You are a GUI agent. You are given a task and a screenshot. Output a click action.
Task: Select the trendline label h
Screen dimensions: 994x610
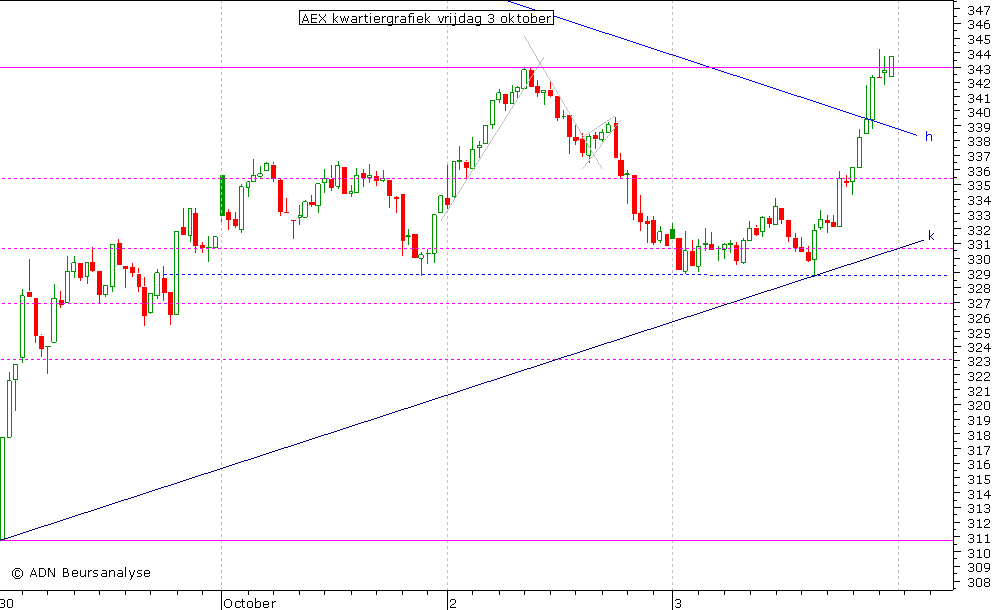coord(929,136)
